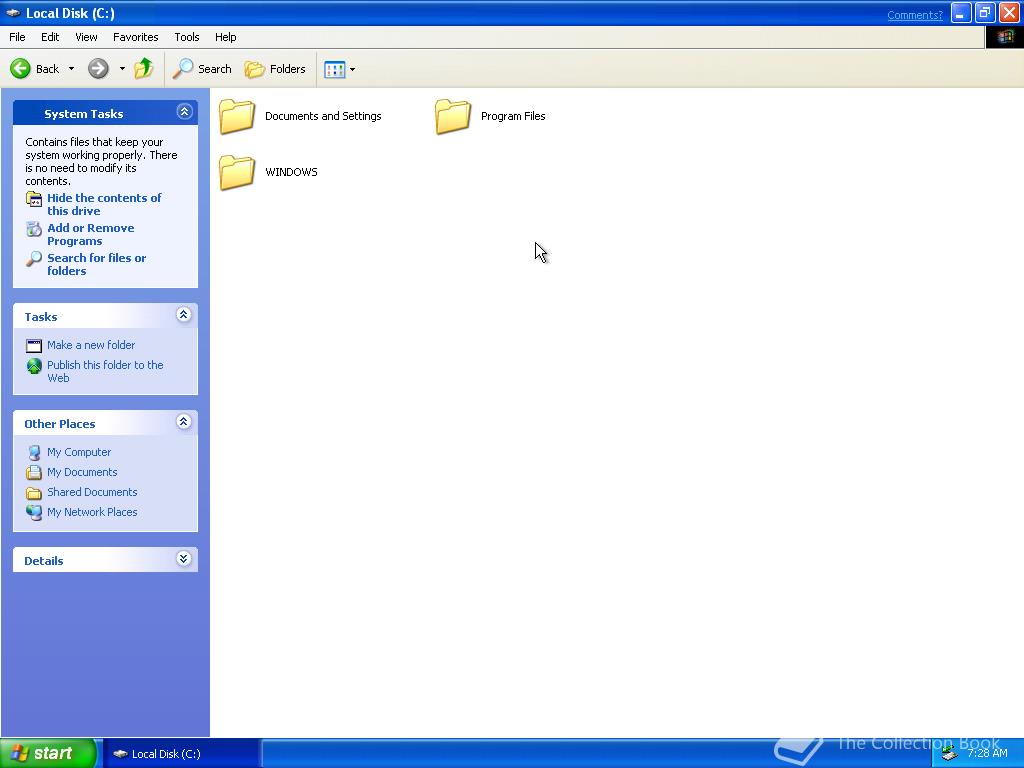
Task: Click Make a new folder
Action: (91, 345)
